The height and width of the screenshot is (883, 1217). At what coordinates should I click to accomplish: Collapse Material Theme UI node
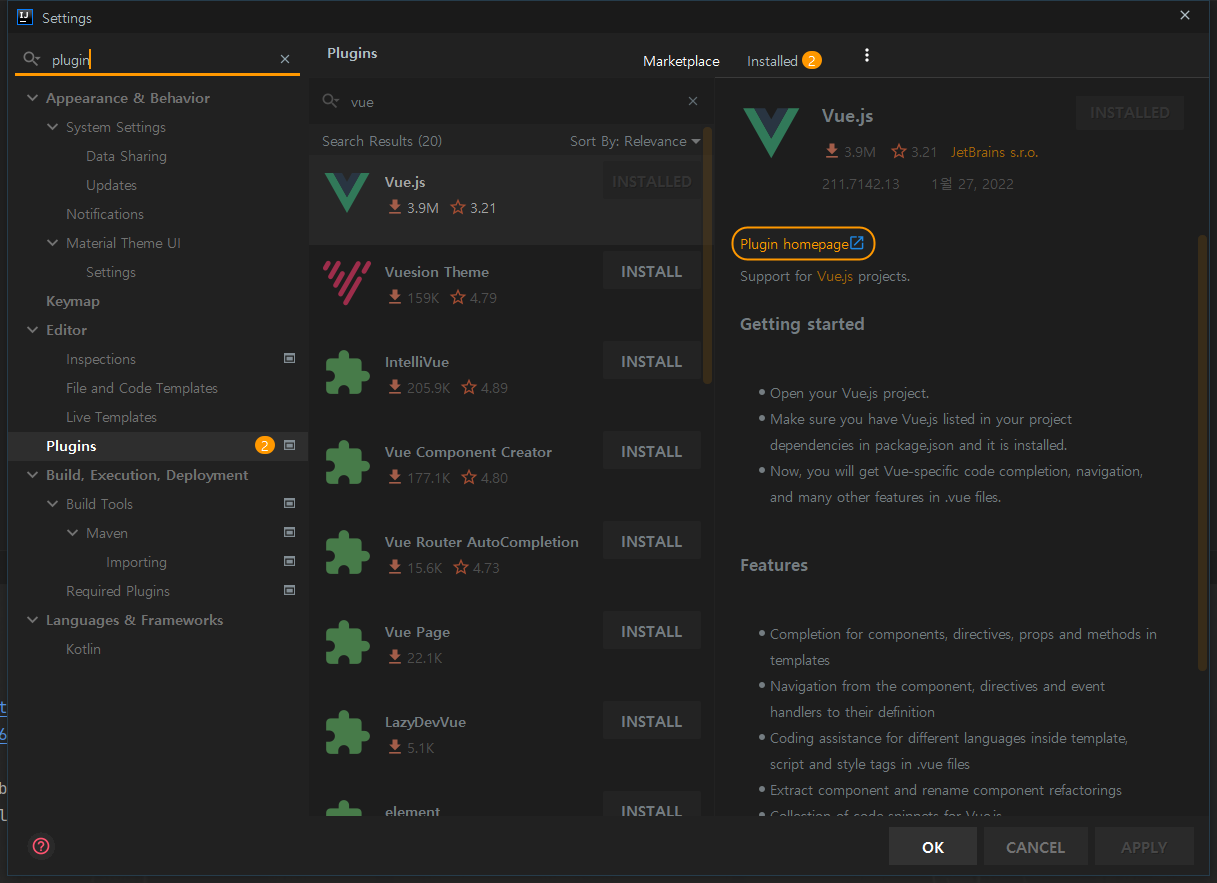pos(53,243)
